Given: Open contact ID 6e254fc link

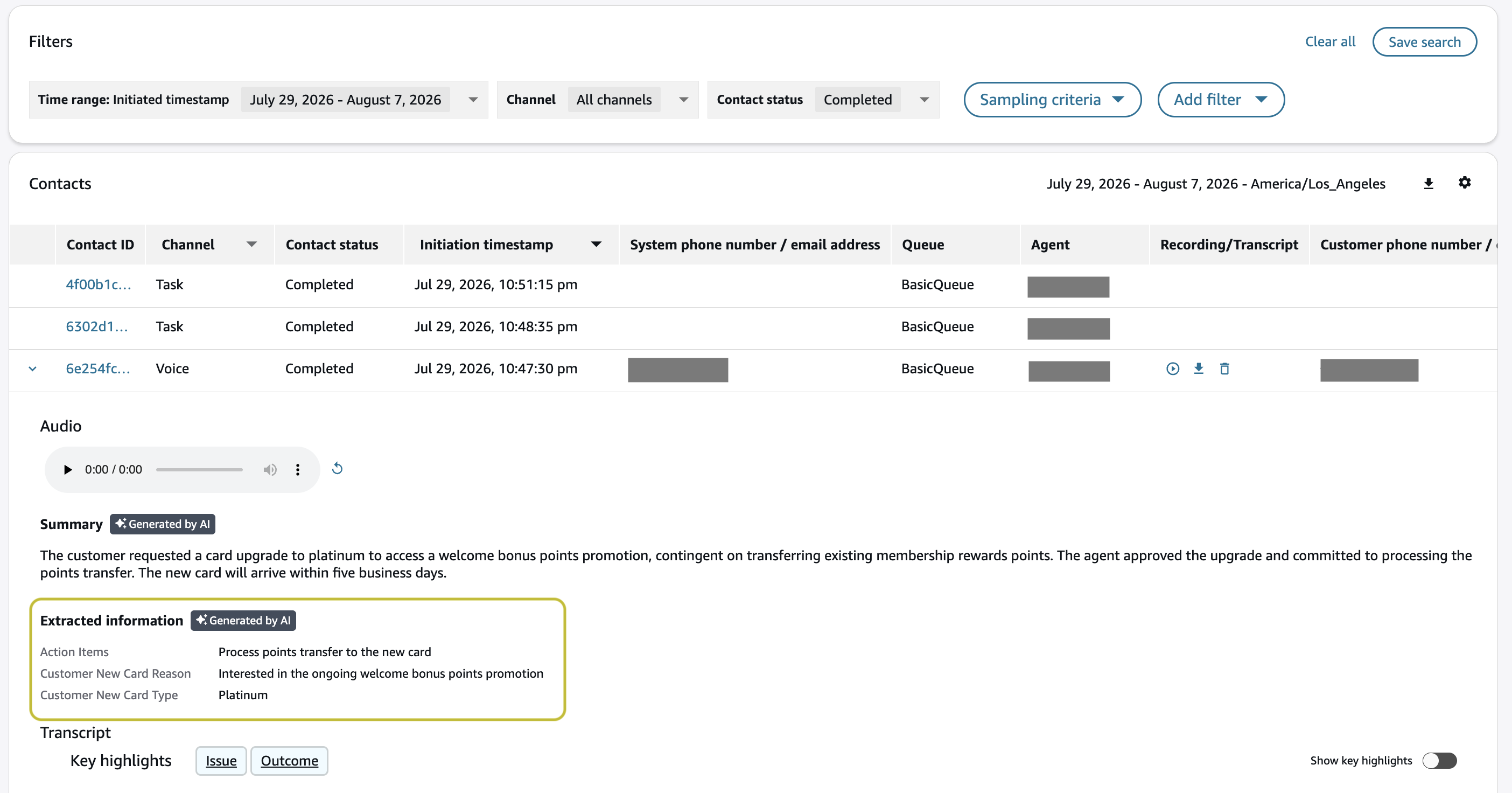Looking at the screenshot, I should pos(97,369).
